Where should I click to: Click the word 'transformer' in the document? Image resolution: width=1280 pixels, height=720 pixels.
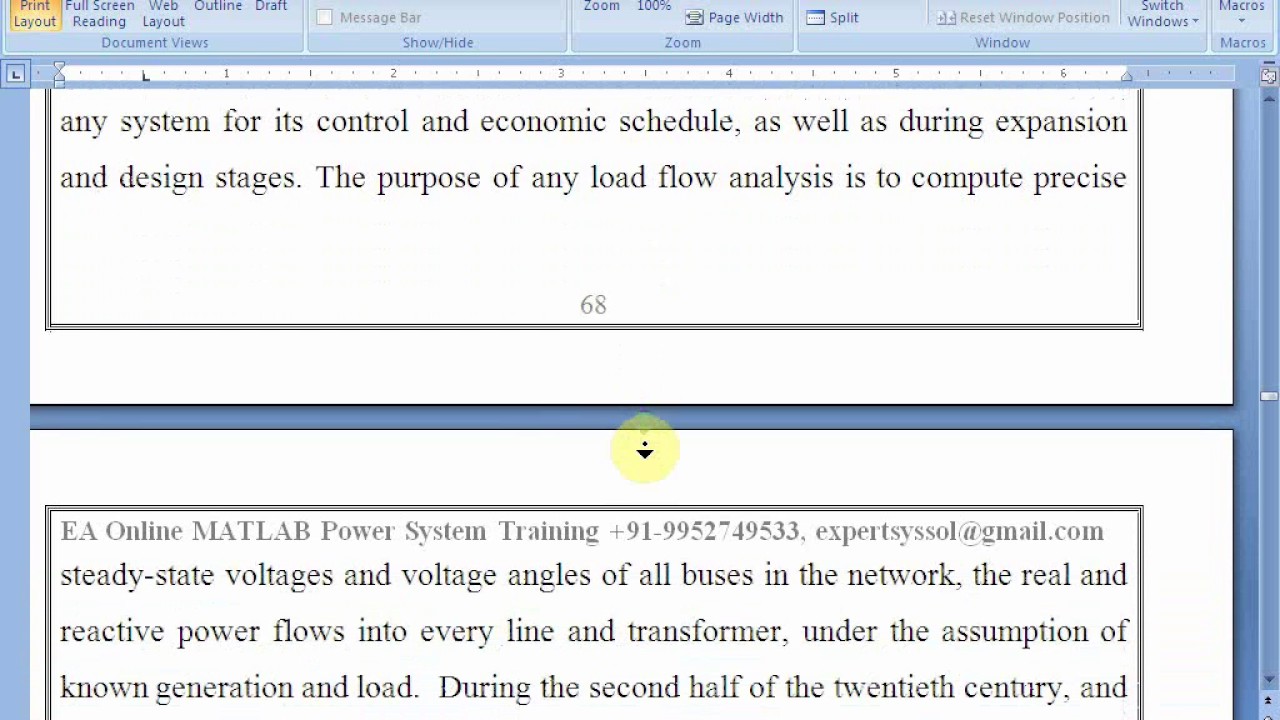tap(709, 632)
